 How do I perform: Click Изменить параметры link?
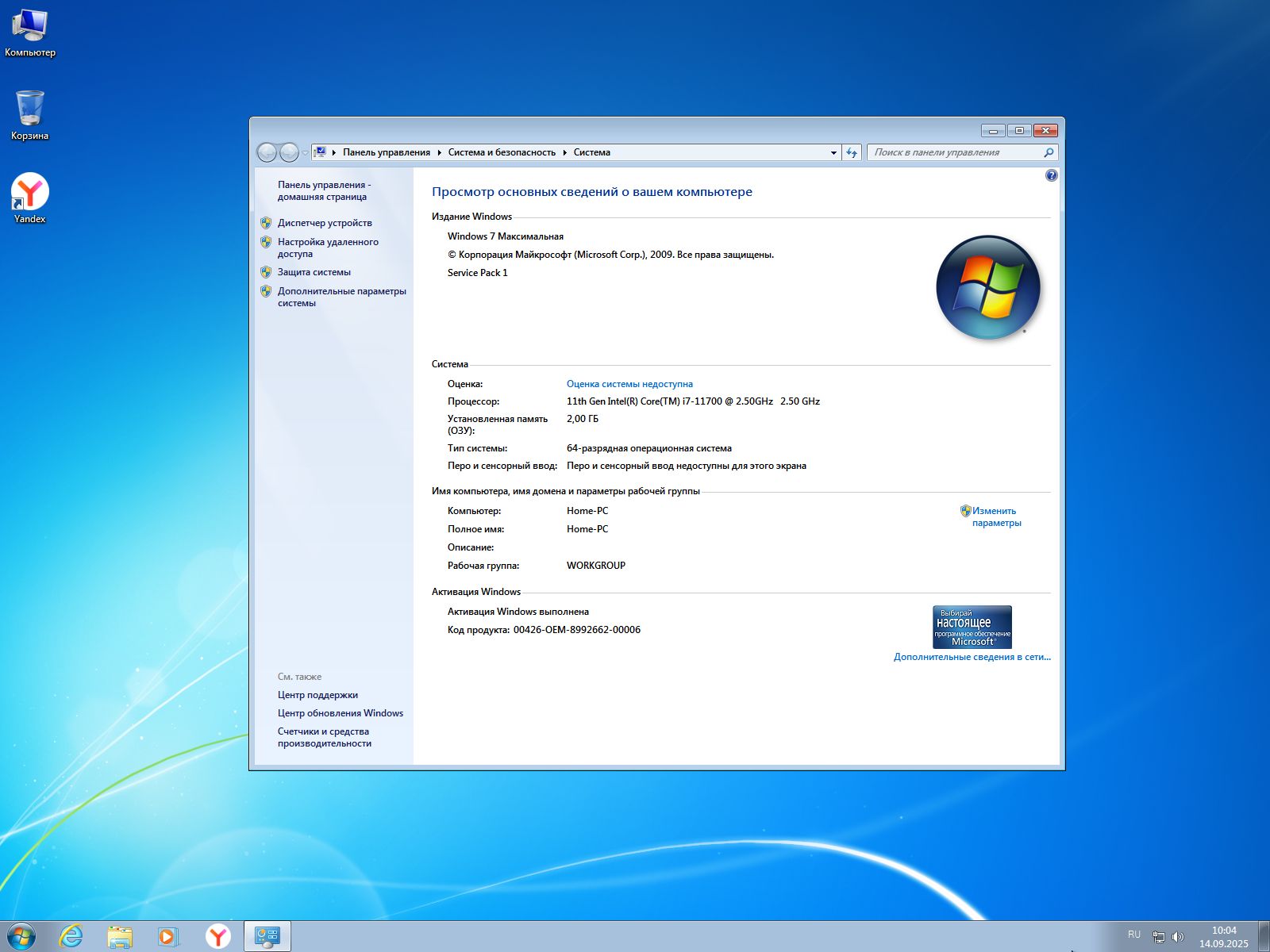996,516
